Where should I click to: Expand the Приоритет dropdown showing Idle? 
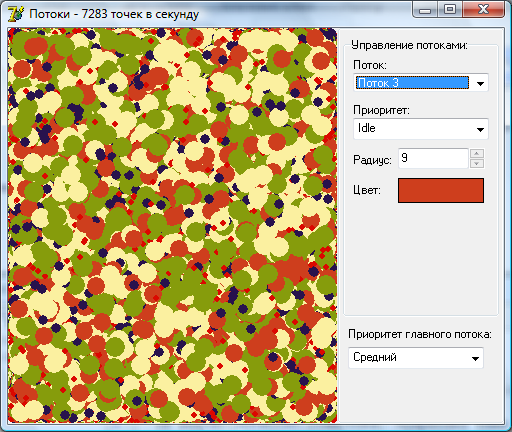421,129
